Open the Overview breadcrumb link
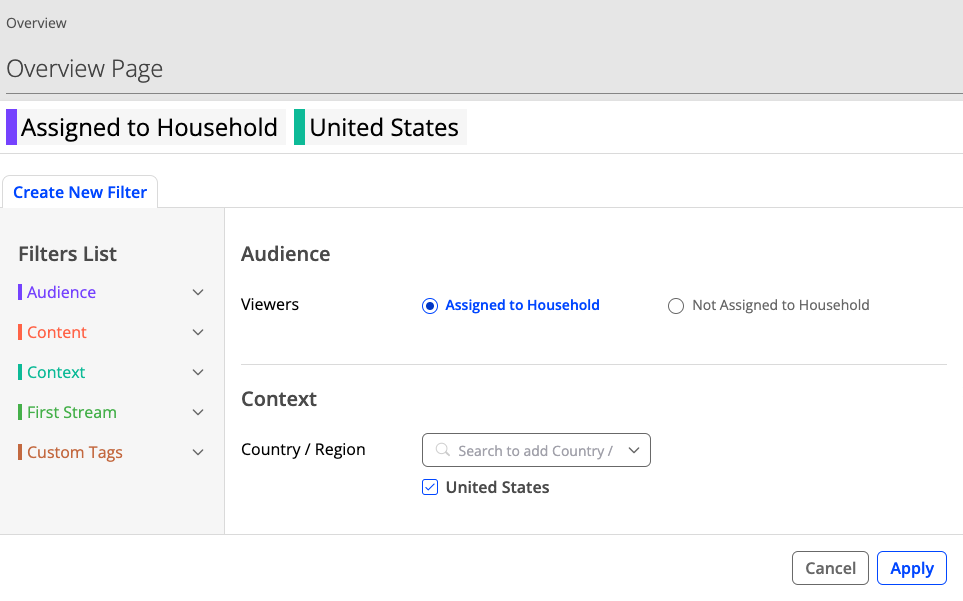This screenshot has width=963, height=601. (x=36, y=23)
